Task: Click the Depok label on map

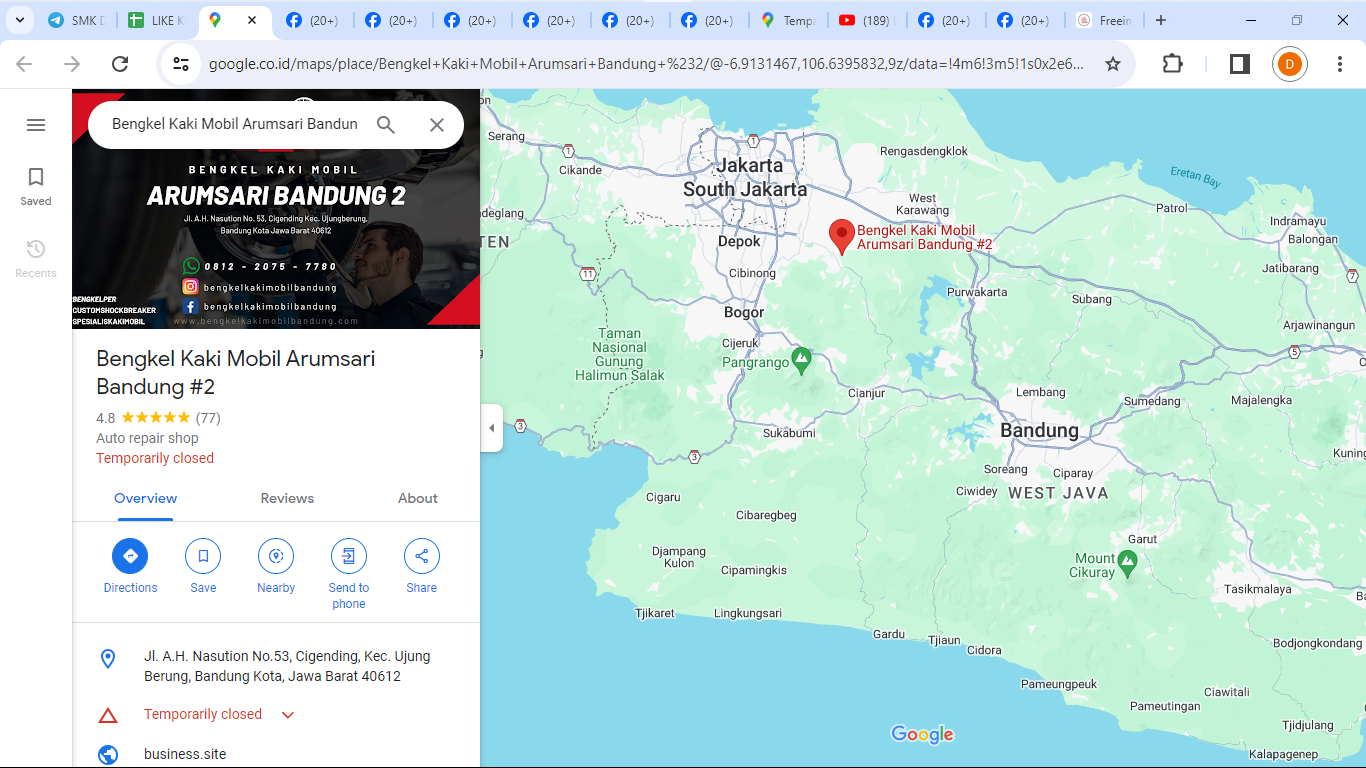Action: pyautogui.click(x=739, y=242)
